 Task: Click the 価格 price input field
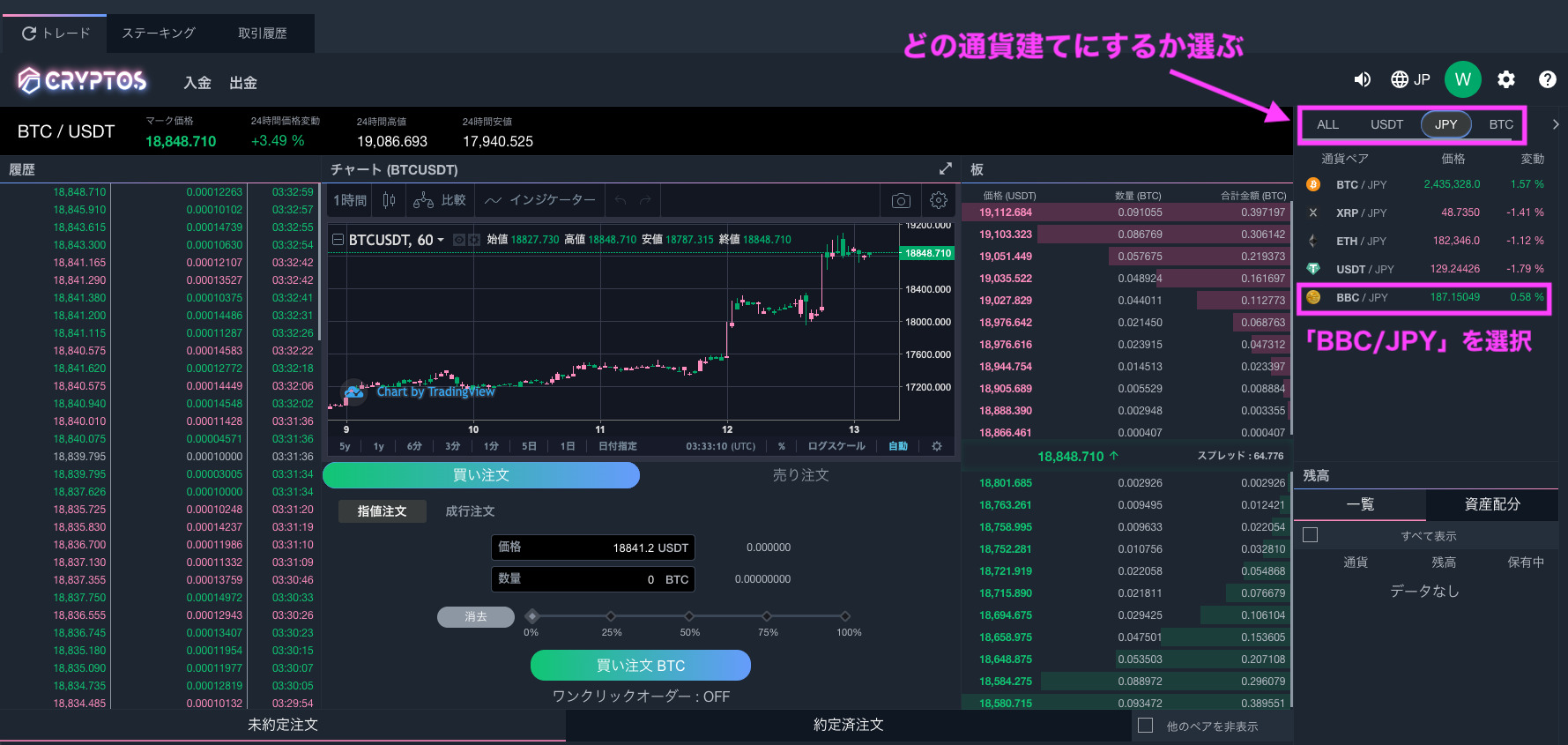point(593,548)
